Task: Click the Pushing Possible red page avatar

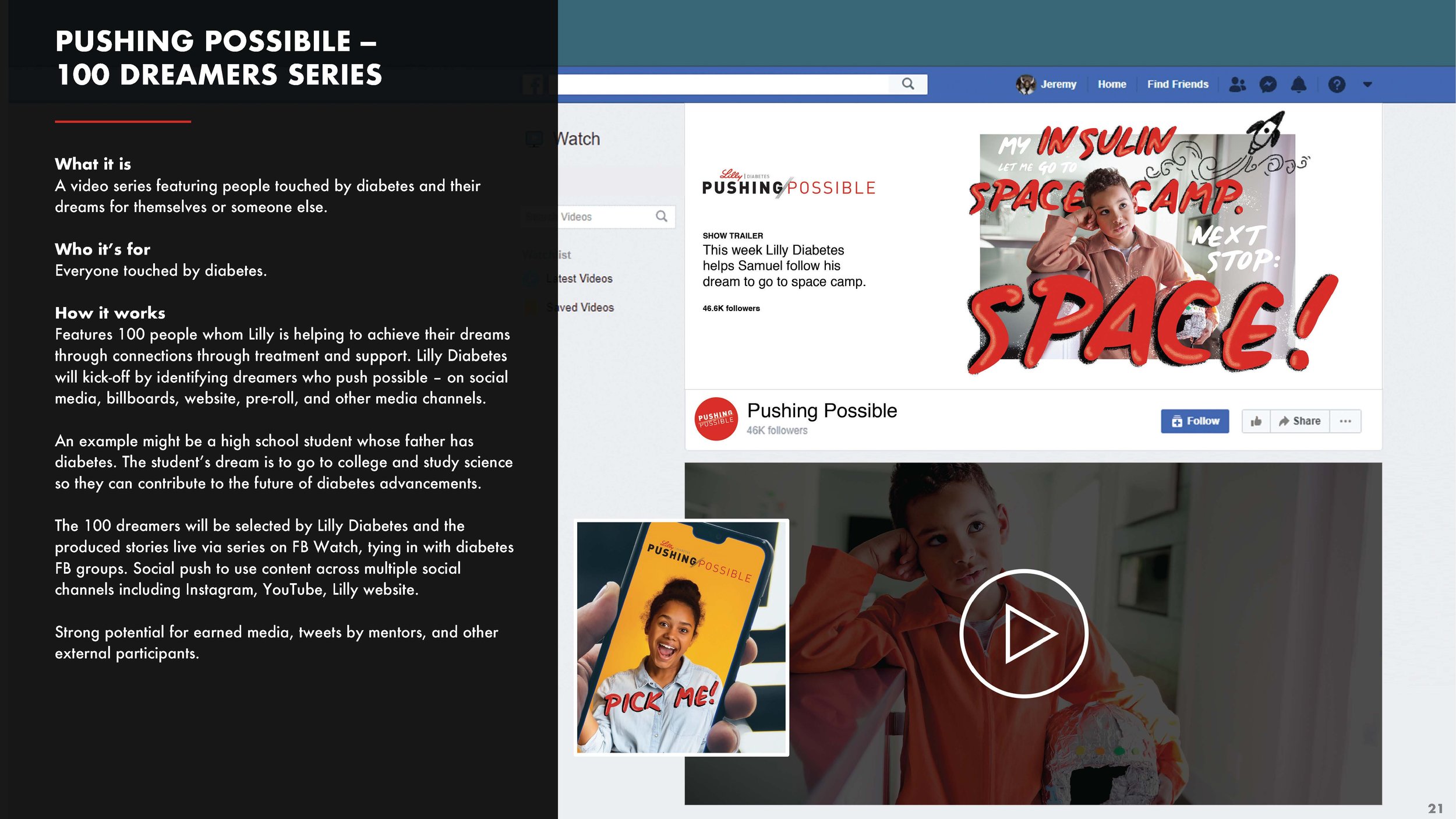Action: pyautogui.click(x=716, y=419)
